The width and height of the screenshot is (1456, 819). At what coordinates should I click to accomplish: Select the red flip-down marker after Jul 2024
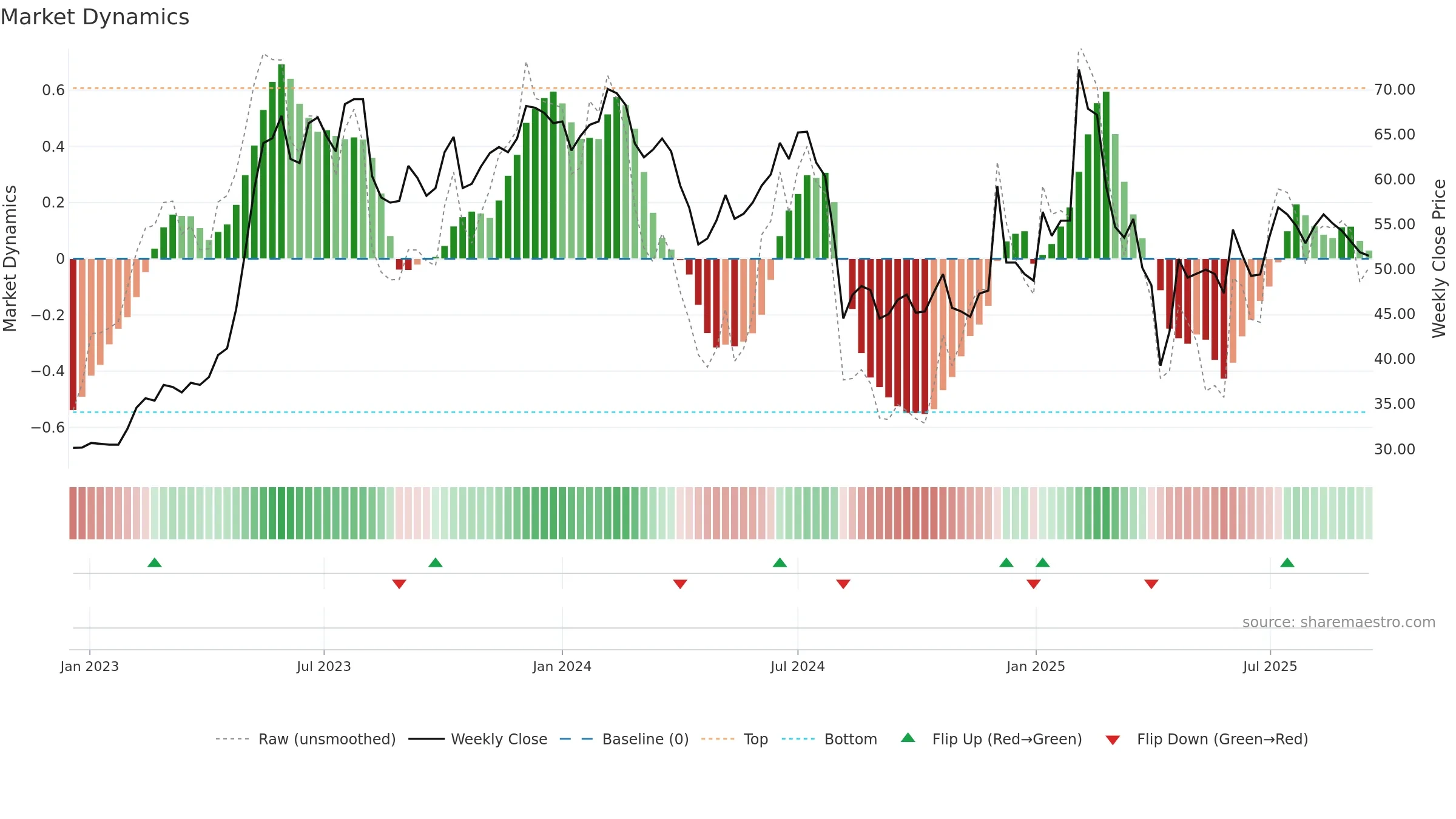coord(843,584)
